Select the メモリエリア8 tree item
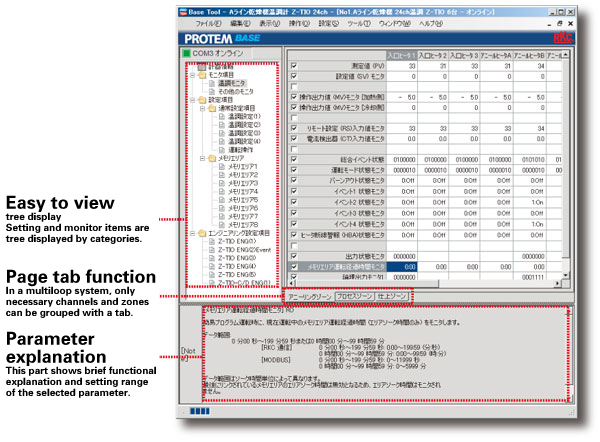600x442 pixels. point(243,225)
